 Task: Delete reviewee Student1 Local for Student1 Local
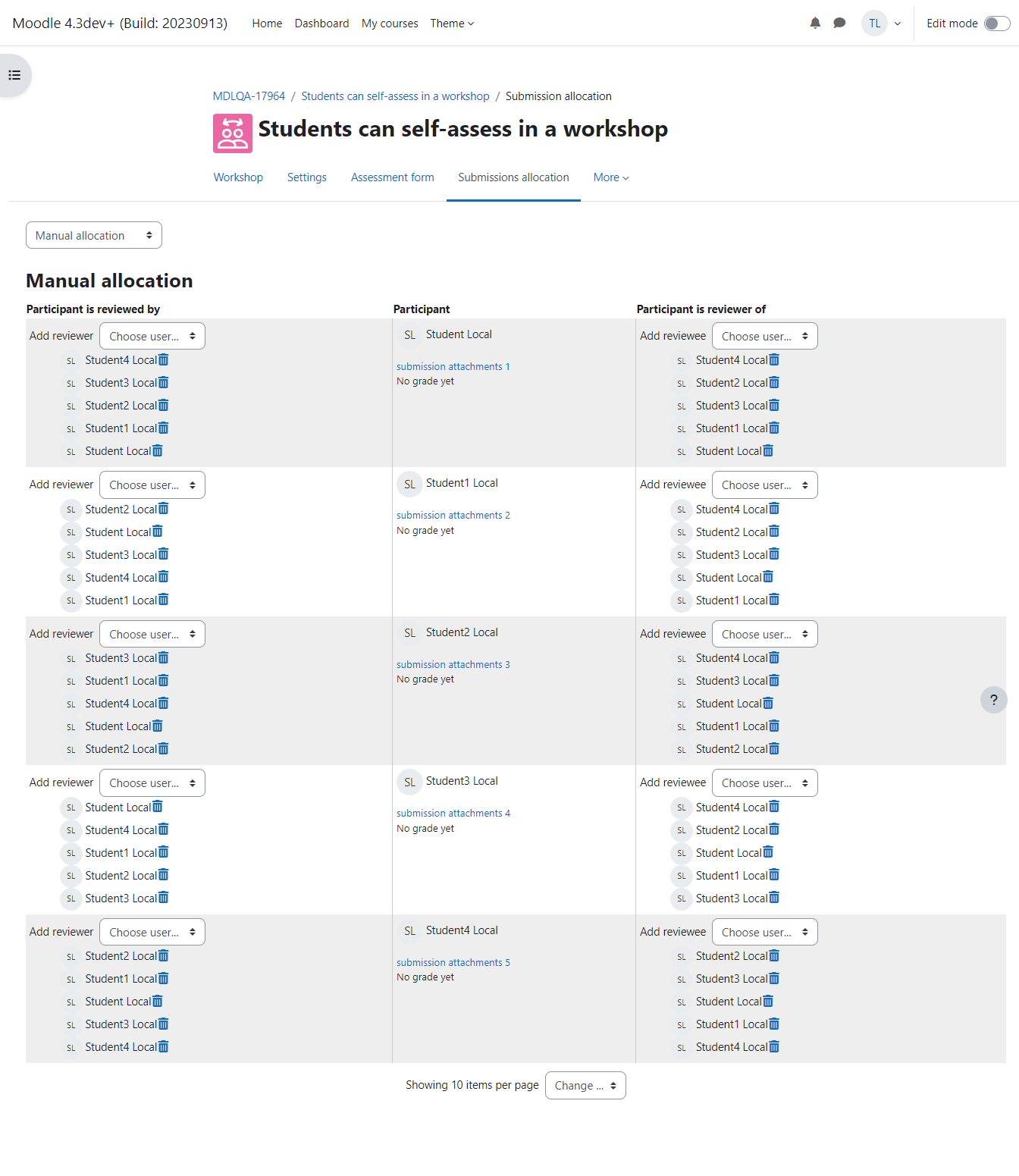point(774,600)
